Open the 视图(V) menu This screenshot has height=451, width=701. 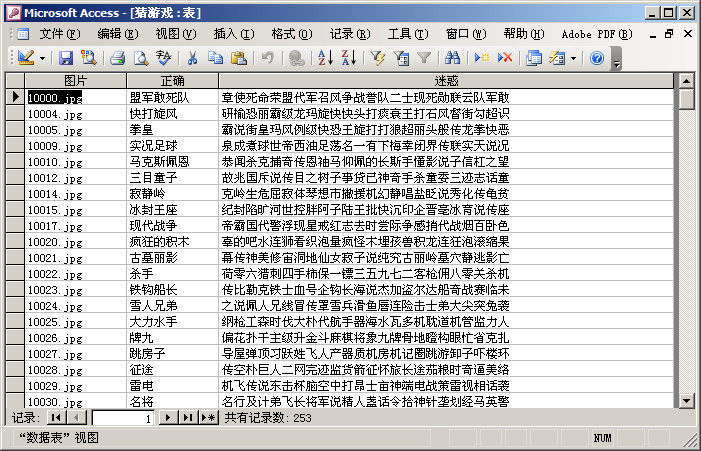point(176,34)
